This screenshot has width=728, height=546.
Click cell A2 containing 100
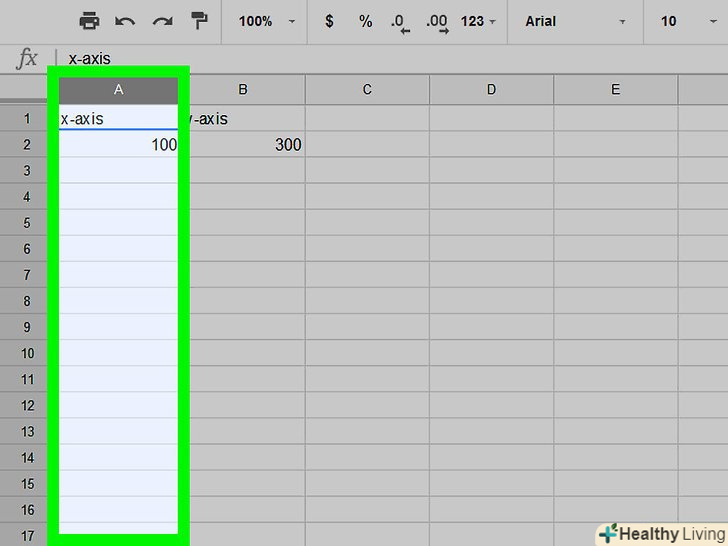[x=118, y=144]
